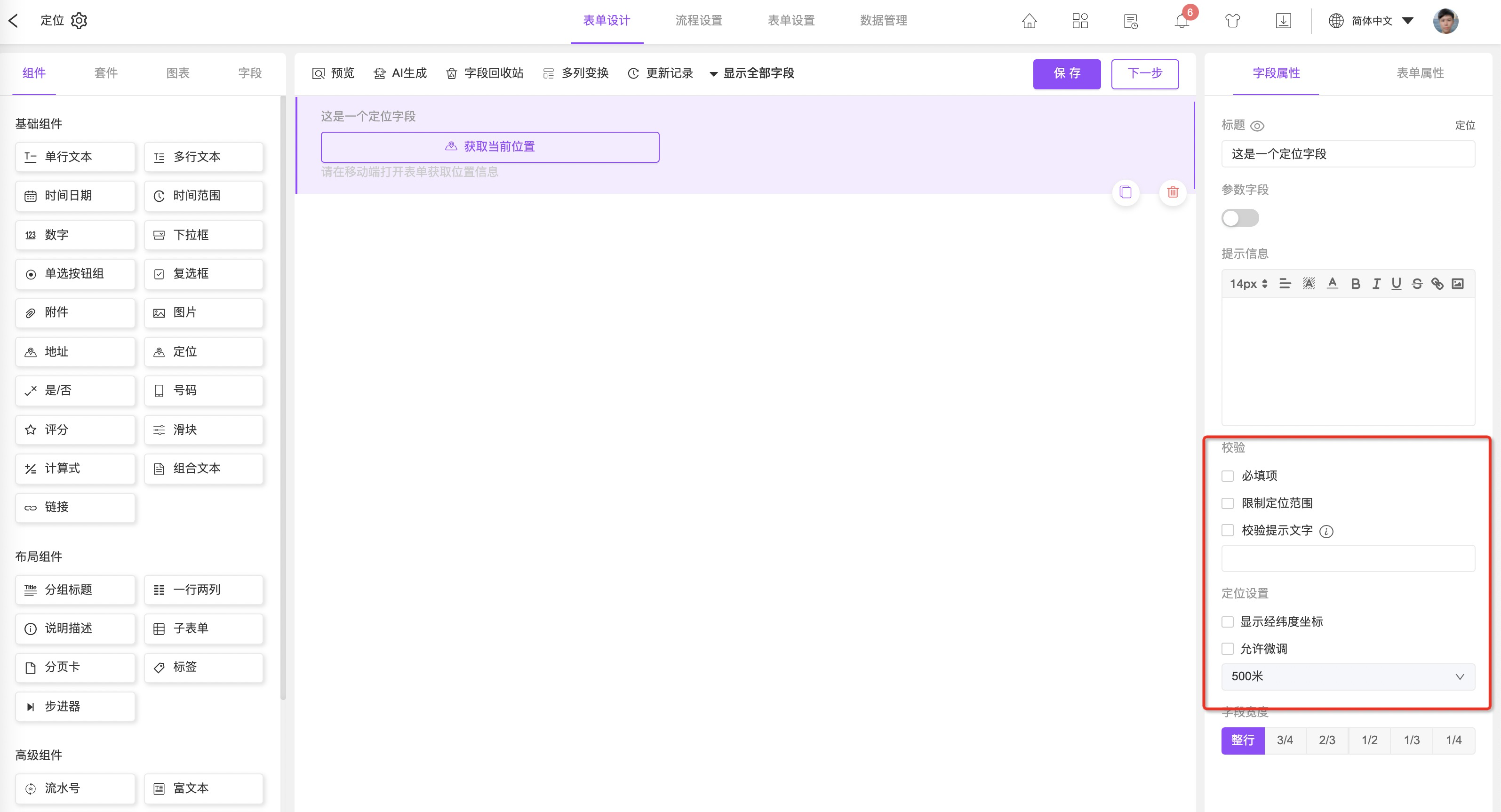This screenshot has width=1501, height=812.
Task: Click the text alignment icon in editor
Action: tap(1285, 284)
